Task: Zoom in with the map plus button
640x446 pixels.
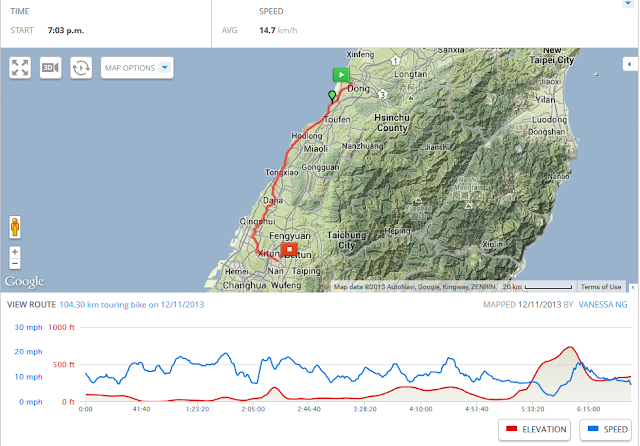Action: click(x=15, y=252)
